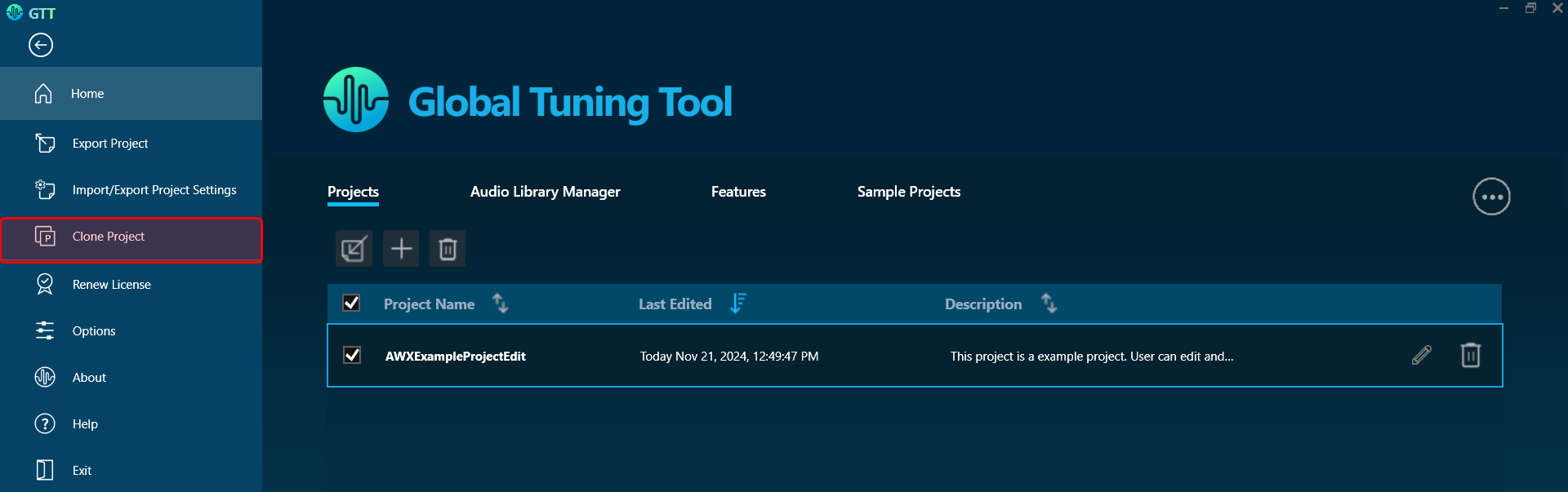This screenshot has width=1568, height=492.
Task: Open the Features tab
Action: point(738,192)
